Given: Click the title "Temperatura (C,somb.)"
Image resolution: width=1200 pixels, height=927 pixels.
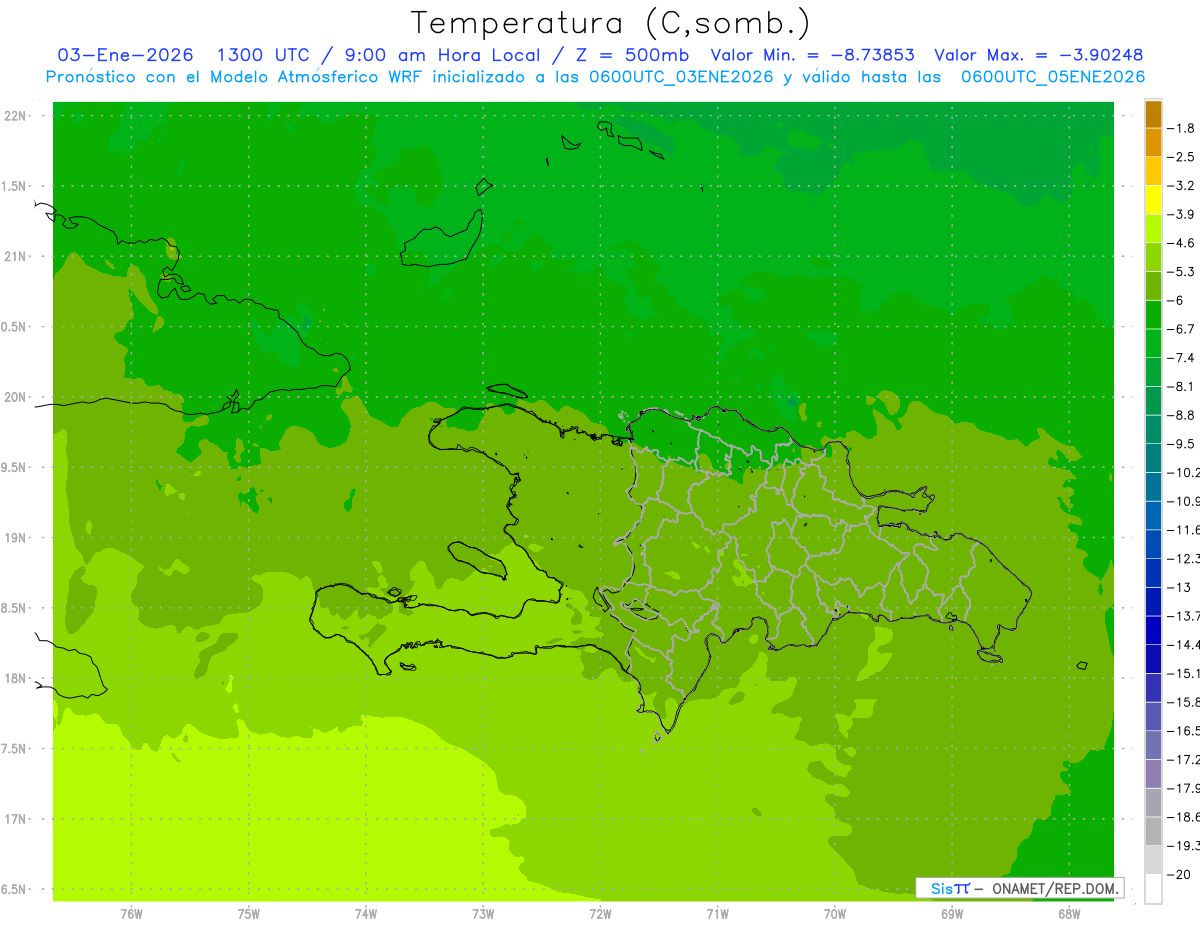Looking at the screenshot, I should coord(611,22).
